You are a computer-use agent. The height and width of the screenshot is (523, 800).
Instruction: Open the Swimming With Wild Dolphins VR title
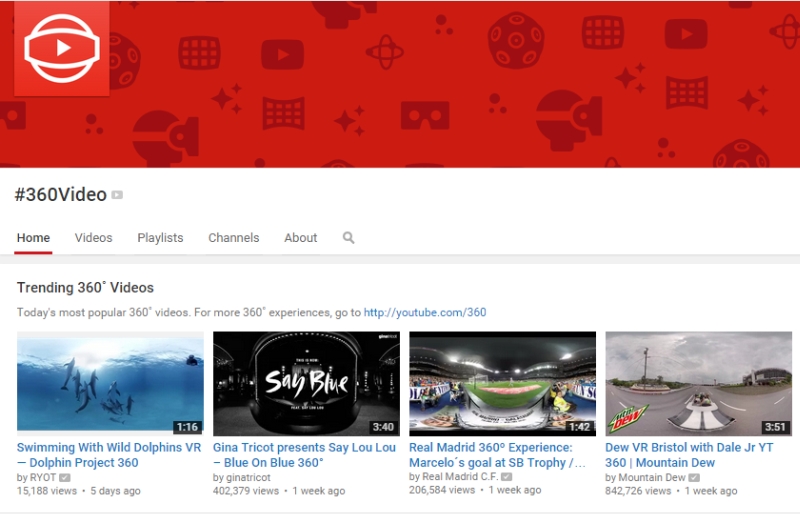pos(109,455)
